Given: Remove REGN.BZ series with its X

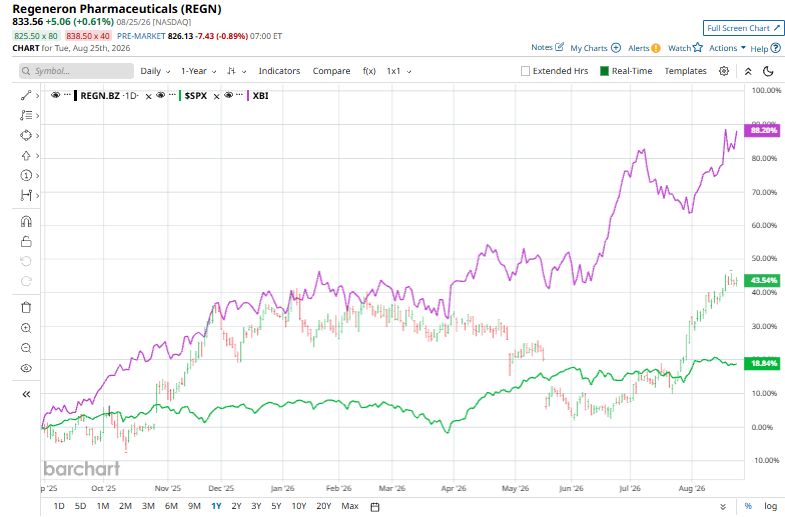Looking at the screenshot, I should tap(148, 97).
